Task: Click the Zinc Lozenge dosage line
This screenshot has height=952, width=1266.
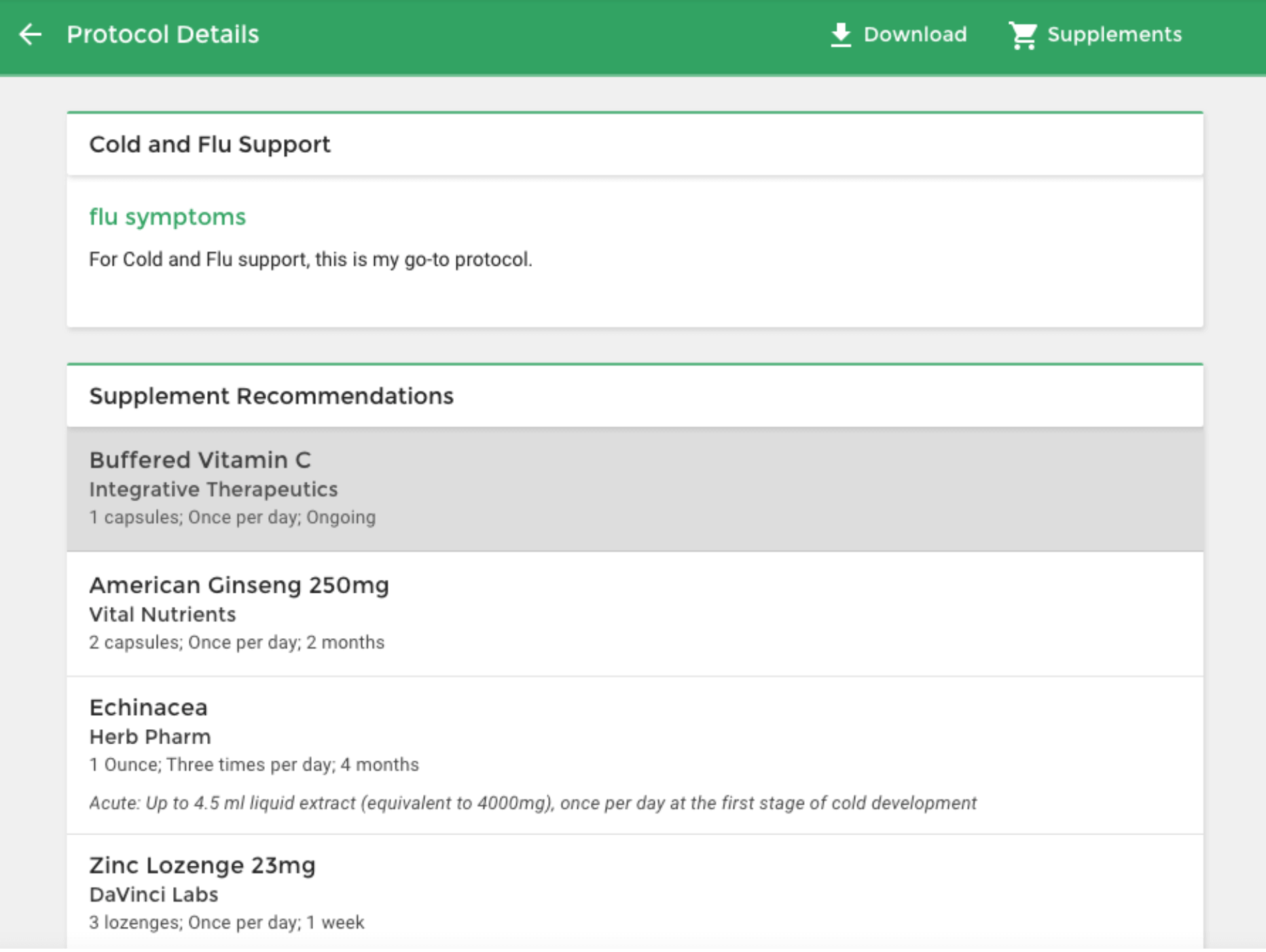Action: [x=226, y=922]
